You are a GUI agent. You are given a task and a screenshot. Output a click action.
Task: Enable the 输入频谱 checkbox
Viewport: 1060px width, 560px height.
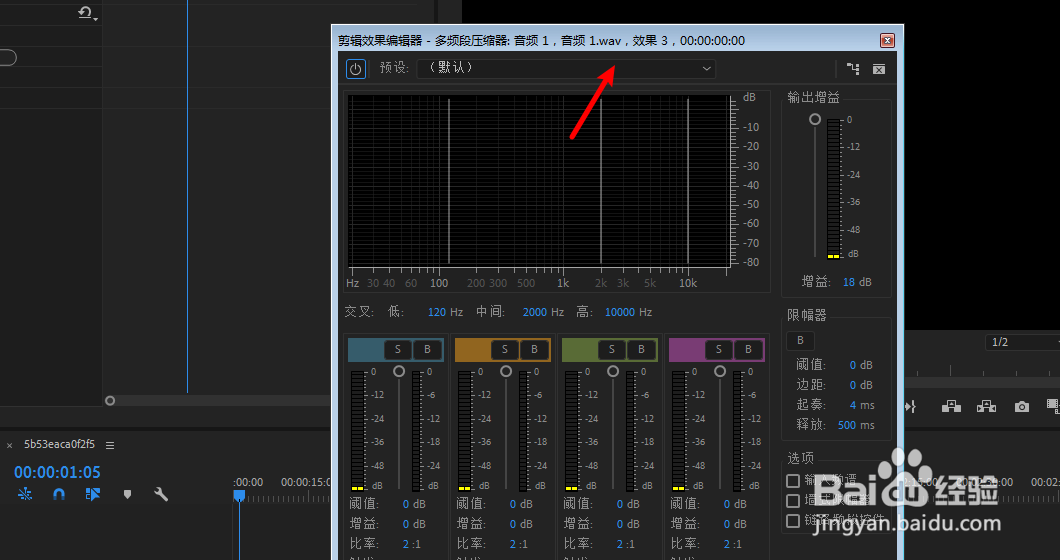(x=793, y=481)
